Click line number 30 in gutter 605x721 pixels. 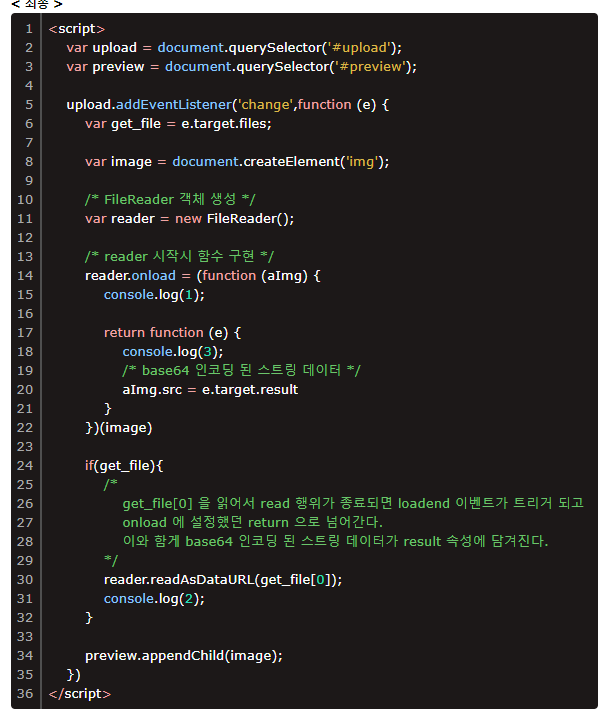tap(25, 580)
